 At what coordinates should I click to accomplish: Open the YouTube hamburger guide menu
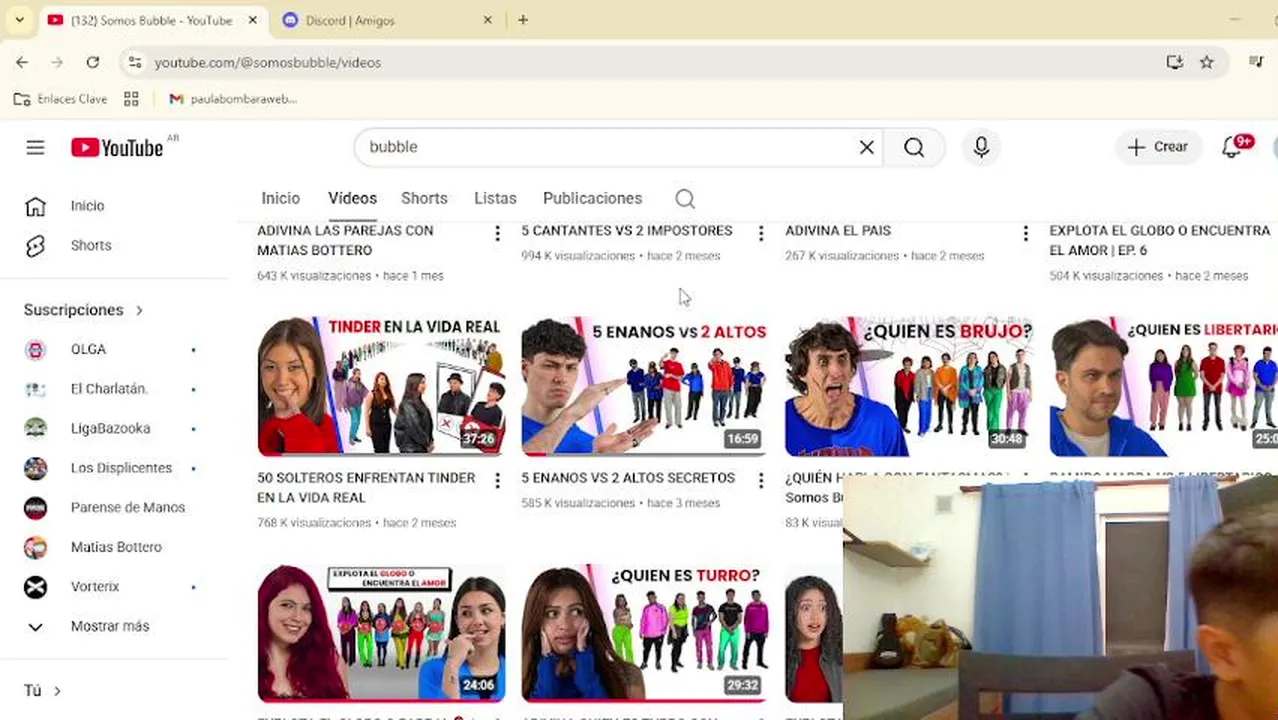coord(35,148)
